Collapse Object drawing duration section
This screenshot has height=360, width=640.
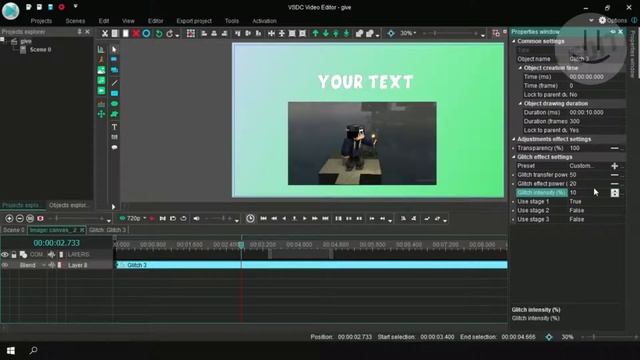tap(520, 104)
